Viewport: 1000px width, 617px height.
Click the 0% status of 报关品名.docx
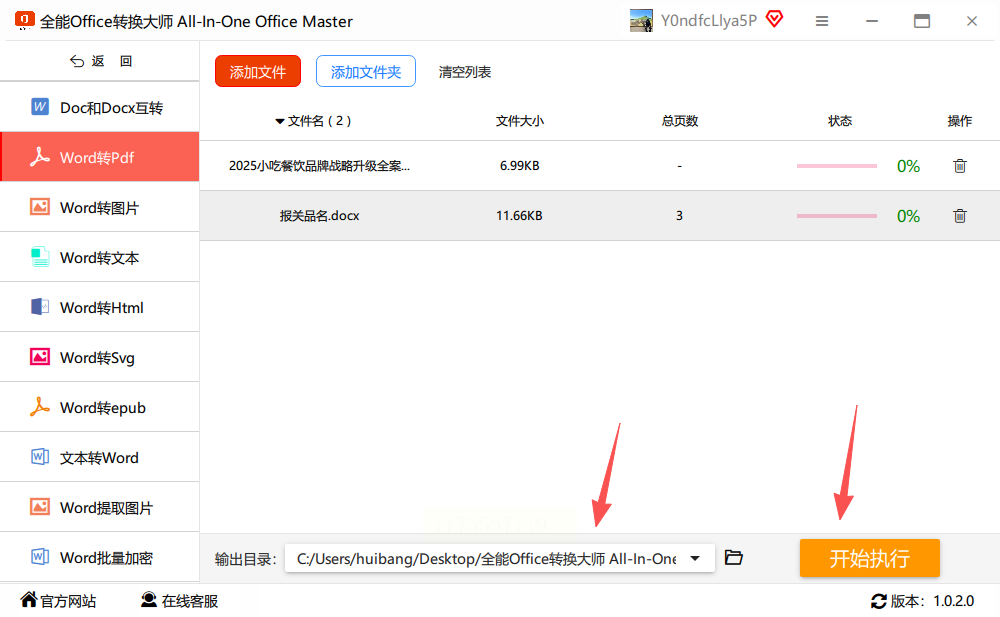pyautogui.click(x=908, y=216)
